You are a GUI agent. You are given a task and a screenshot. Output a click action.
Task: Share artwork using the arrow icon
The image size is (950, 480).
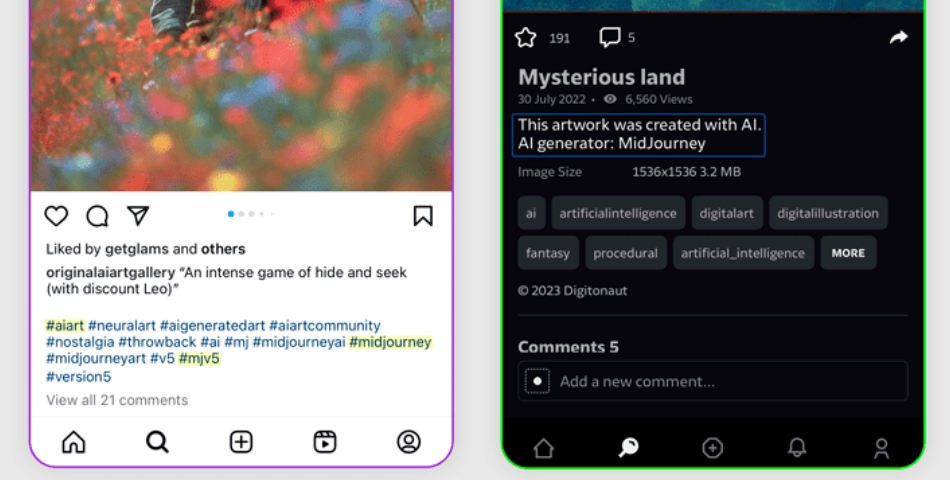[899, 38]
